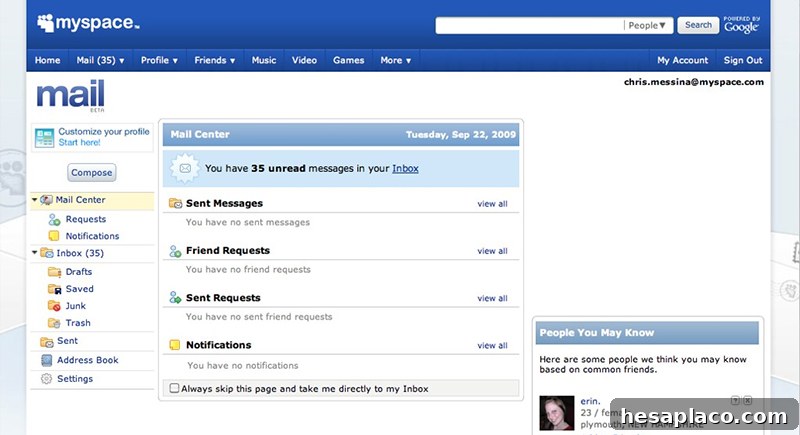Open the Profile dropdown menu
The width and height of the screenshot is (800, 435).
coord(159,60)
